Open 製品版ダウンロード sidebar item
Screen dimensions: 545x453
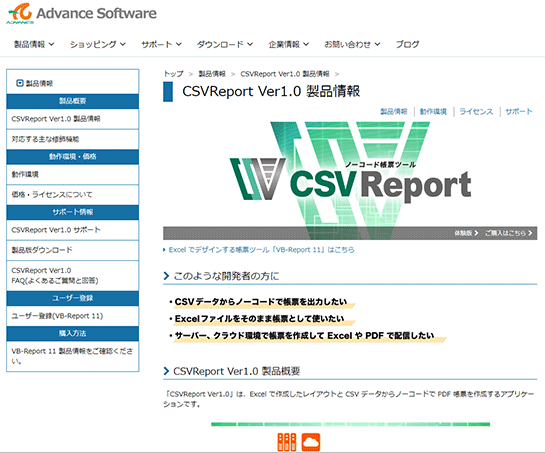73,250
